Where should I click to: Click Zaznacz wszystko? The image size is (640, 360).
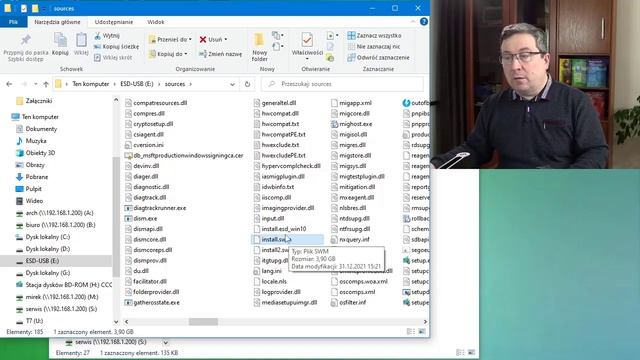[x=374, y=36]
